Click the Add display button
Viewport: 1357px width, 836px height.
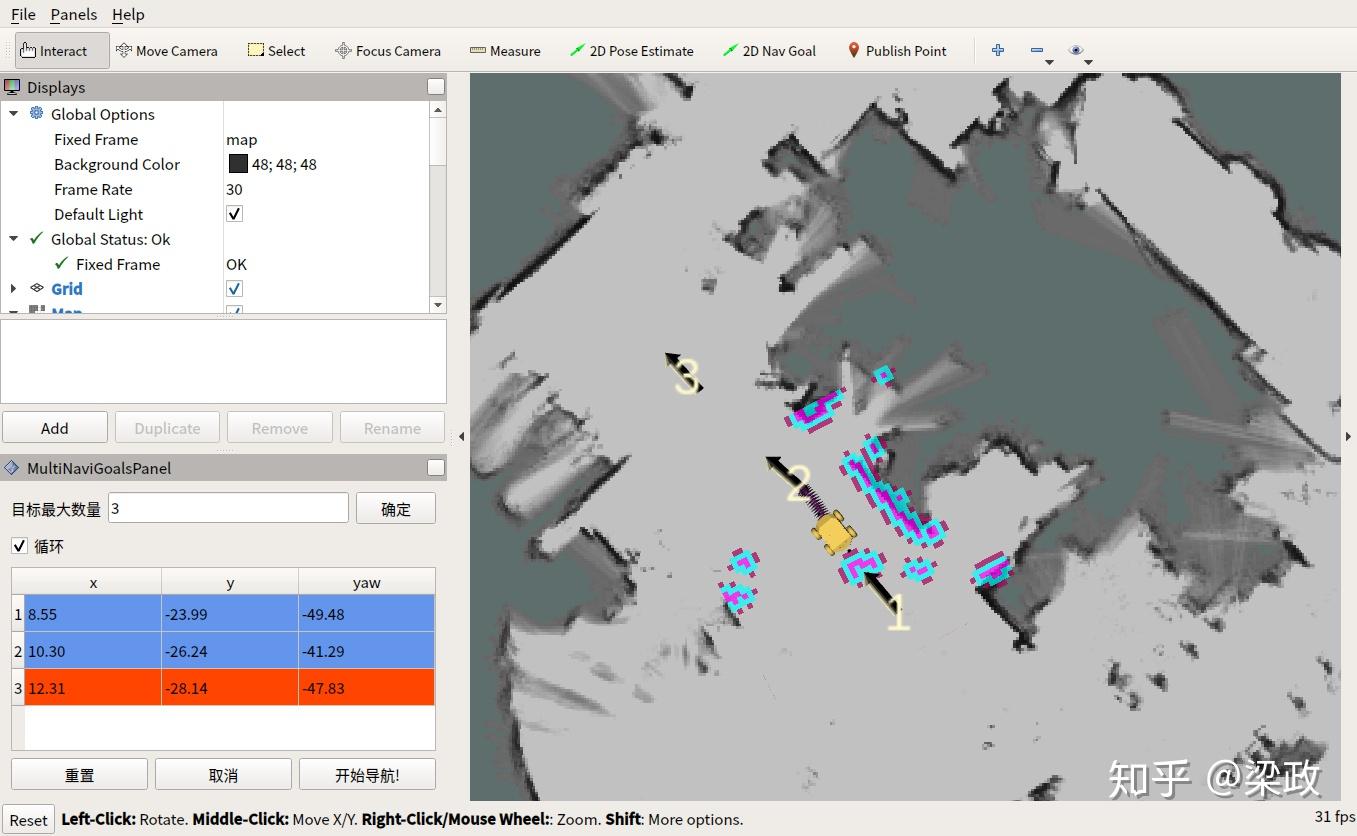click(x=54, y=428)
